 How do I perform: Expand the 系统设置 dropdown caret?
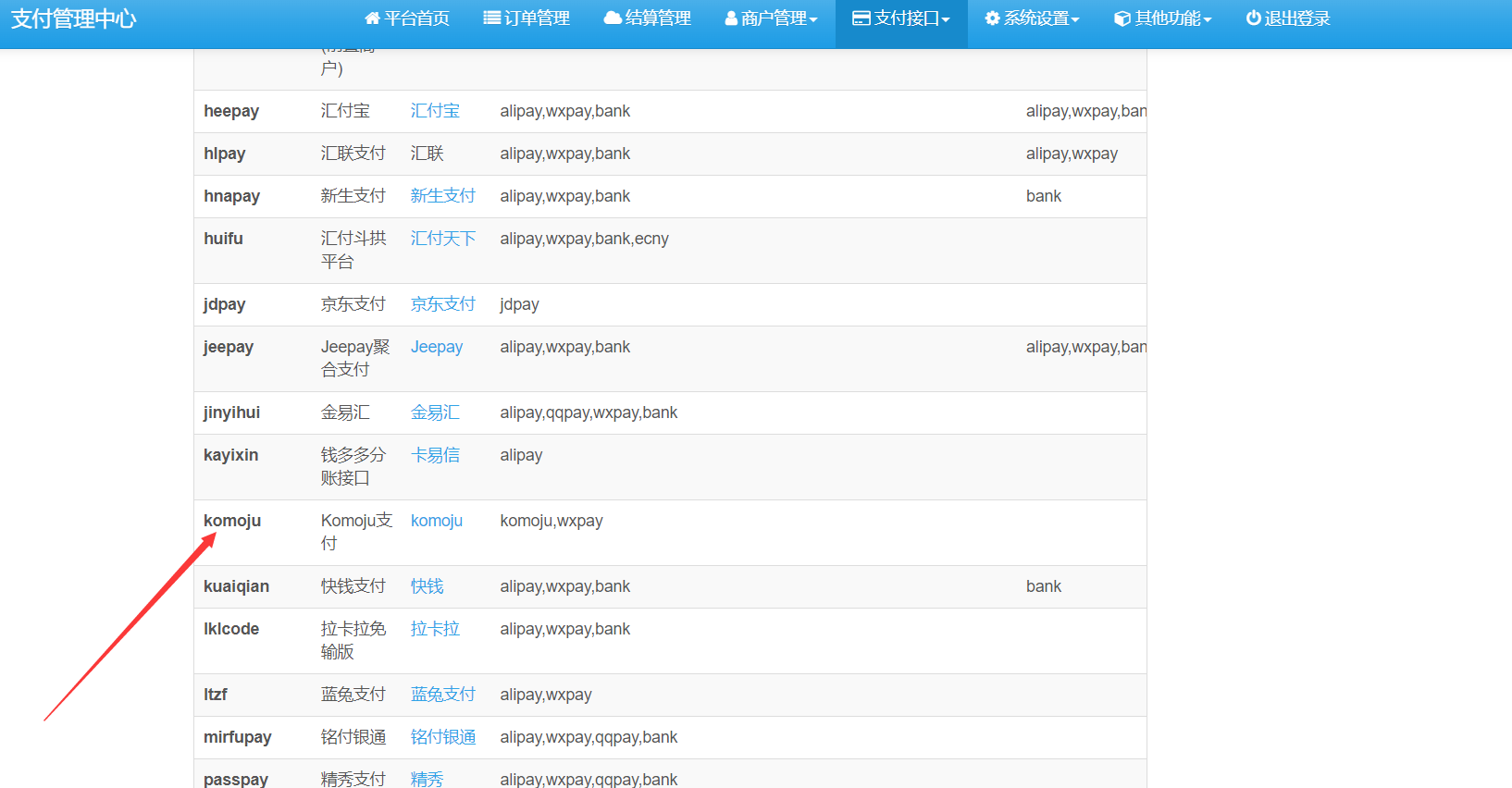(1075, 19)
